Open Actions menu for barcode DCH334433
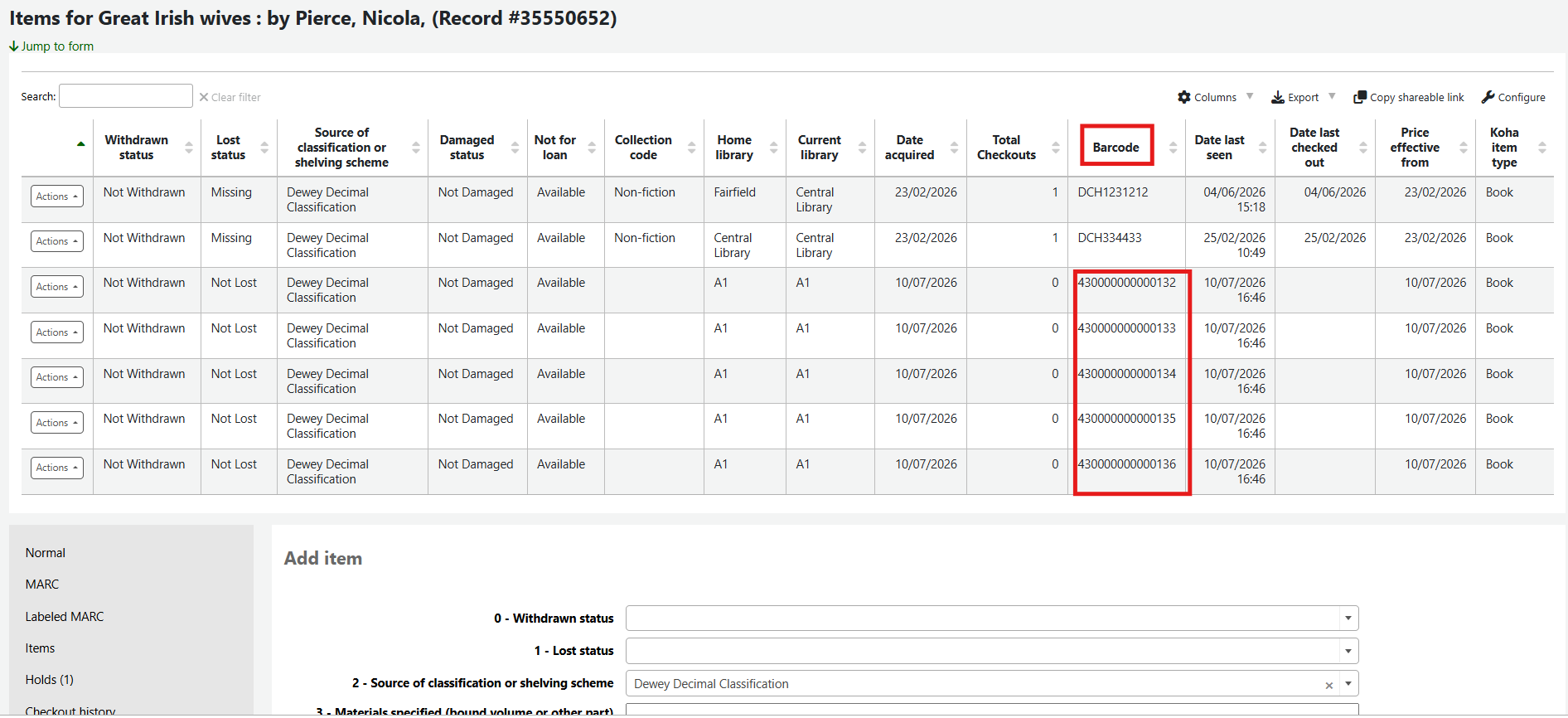Screen dimensions: 1568x718 click(x=57, y=241)
